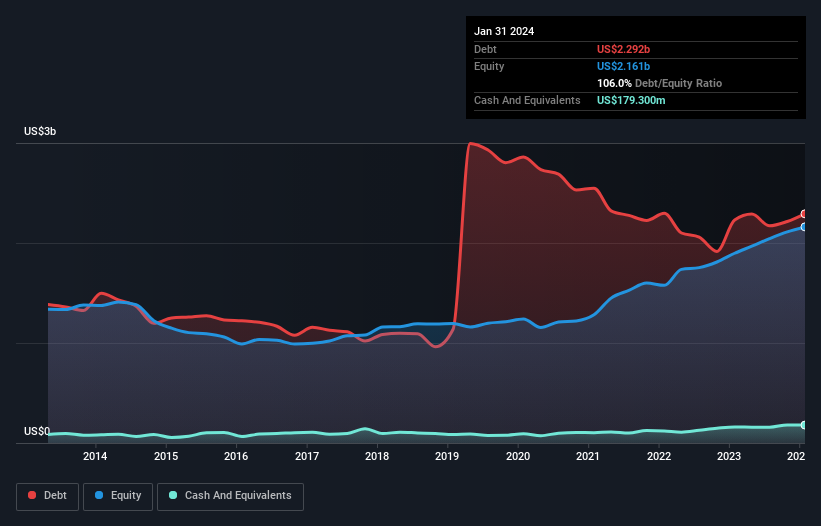Click the 2017 x-axis label
821x526 pixels.
pyautogui.click(x=307, y=456)
